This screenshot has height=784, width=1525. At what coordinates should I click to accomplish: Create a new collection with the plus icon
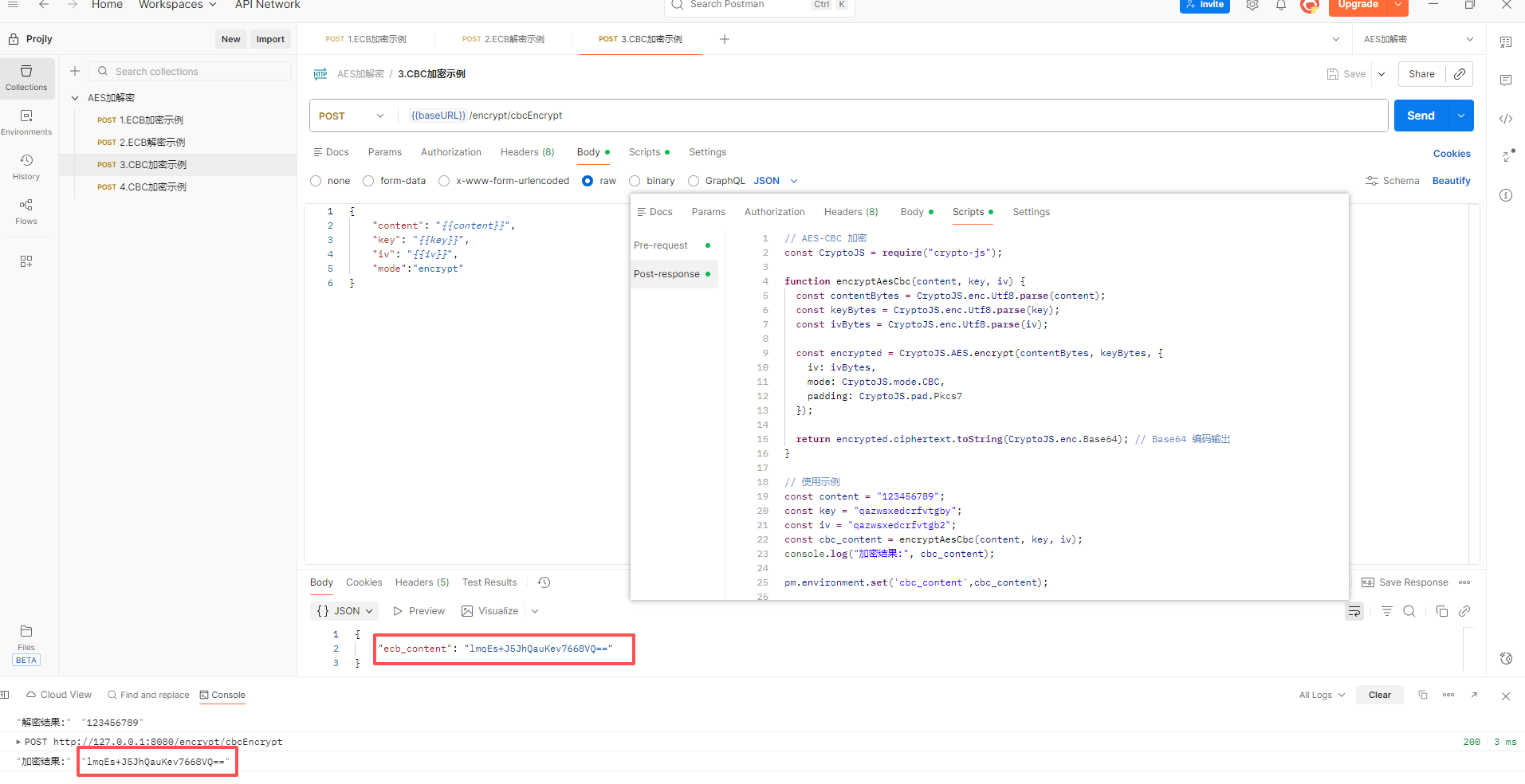click(x=75, y=71)
